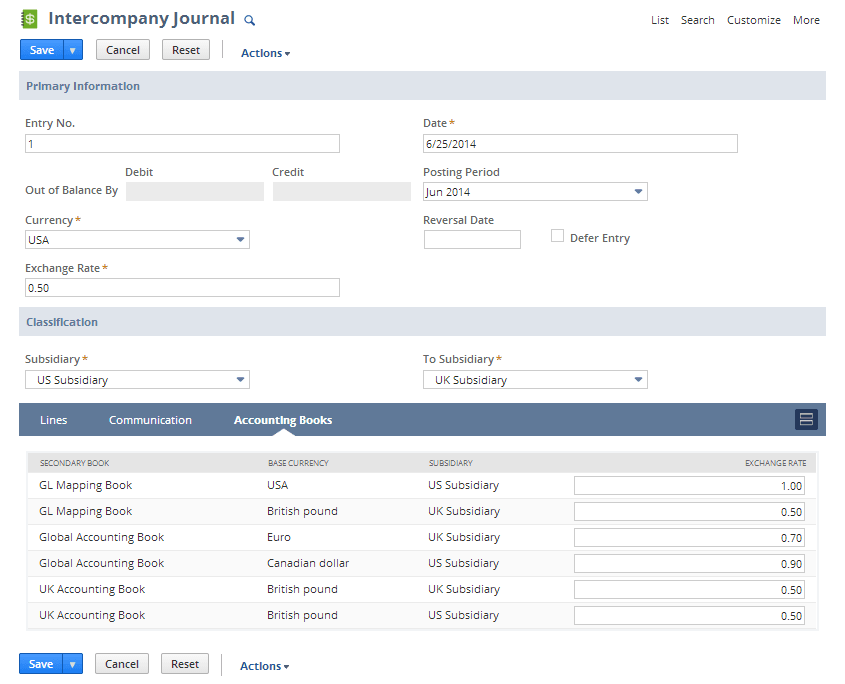Edit exchange rate for UK Accounting Book UK Subsidiary
845x684 pixels.
pyautogui.click(x=689, y=589)
